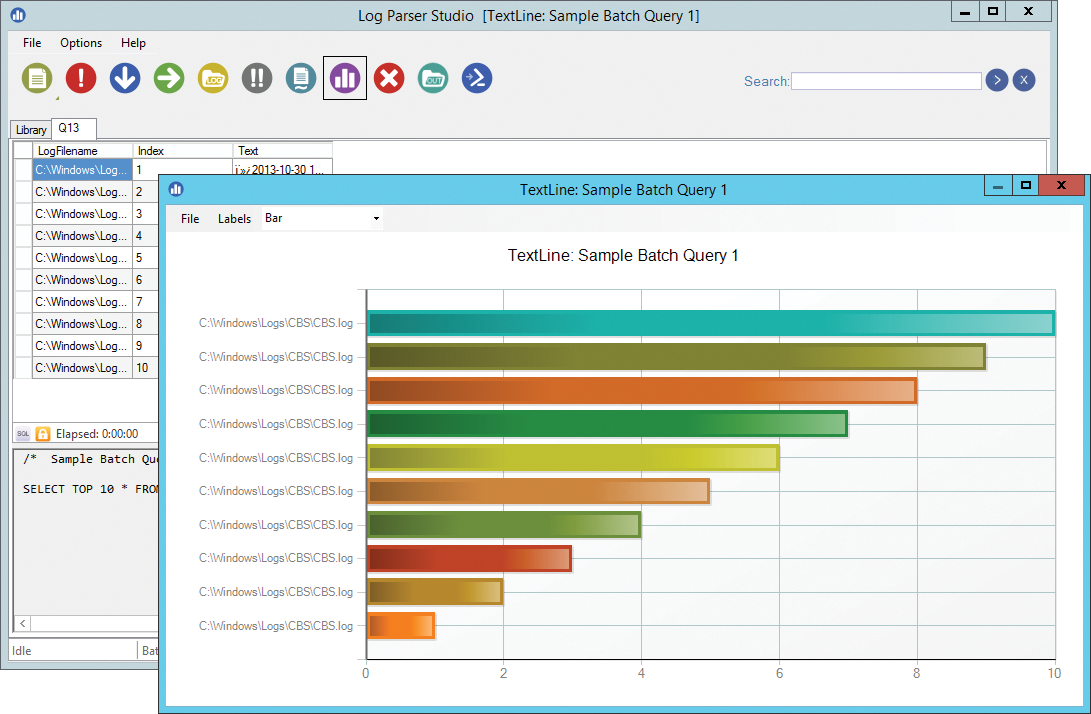This screenshot has height=714, width=1091.
Task: Select the purple chart graphing icon
Action: tap(345, 78)
